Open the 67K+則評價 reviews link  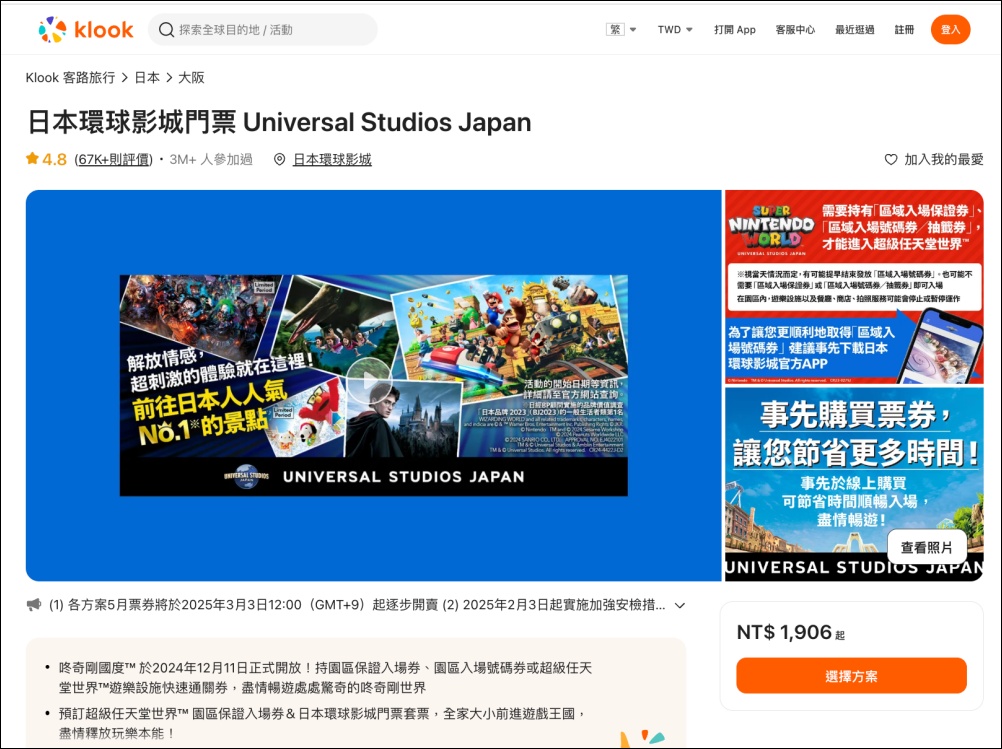point(114,159)
